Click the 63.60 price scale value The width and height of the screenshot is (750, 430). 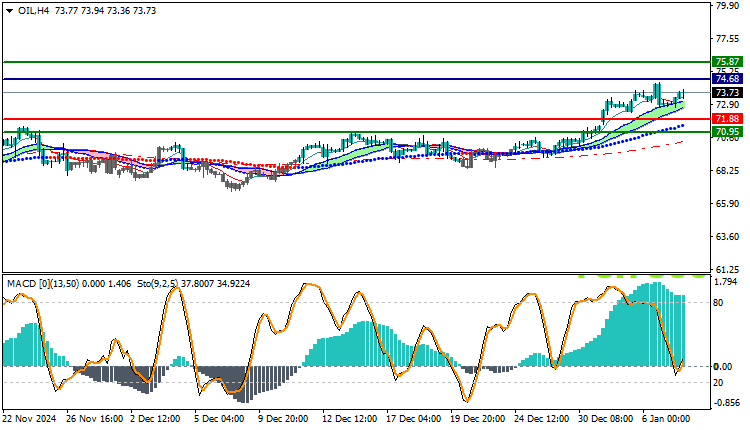[727, 237]
